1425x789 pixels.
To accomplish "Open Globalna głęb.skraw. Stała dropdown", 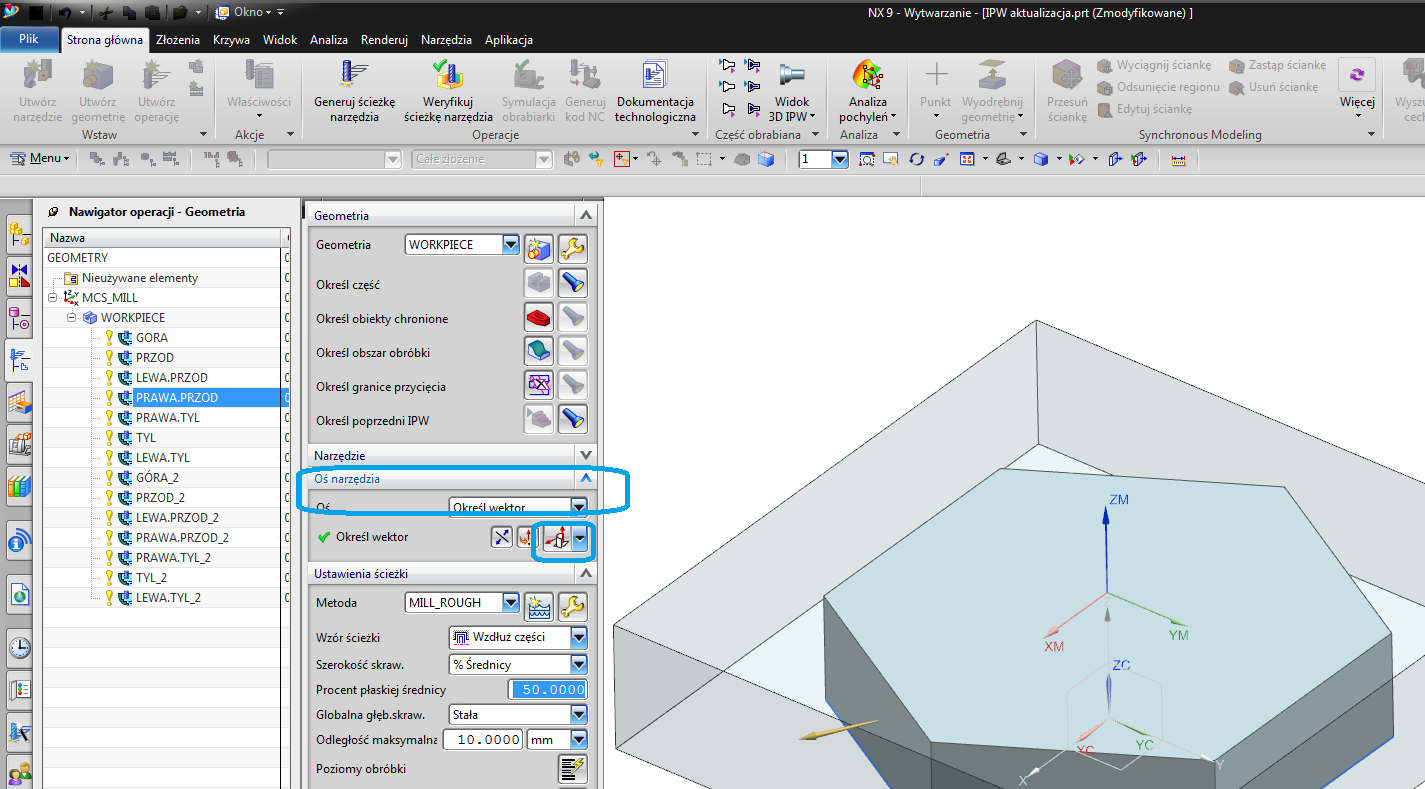I will pos(578,714).
